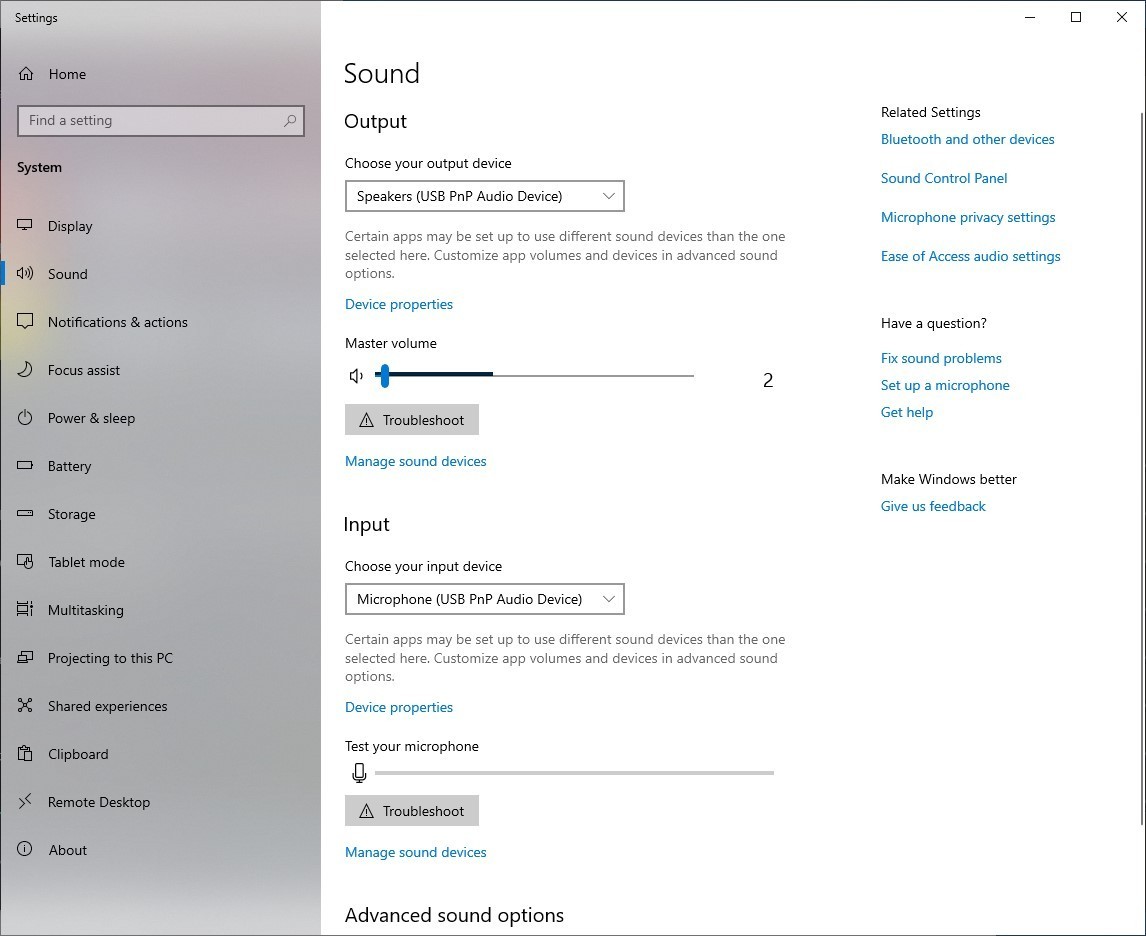The width and height of the screenshot is (1146, 936).
Task: Click the Focus assist moon icon
Action: (26, 370)
